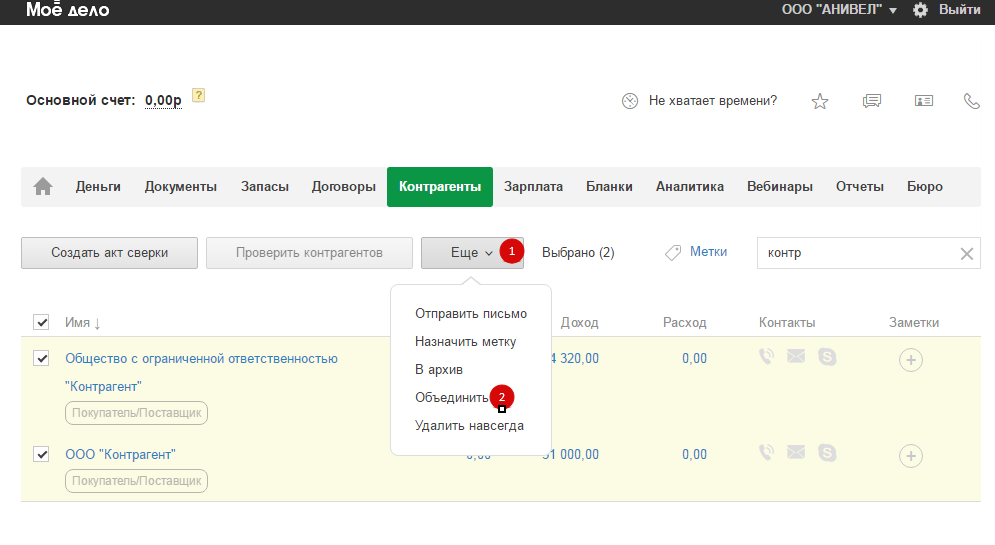The height and width of the screenshot is (545, 995).
Task: Select Объединить from the dropdown menu
Action: 452,398
